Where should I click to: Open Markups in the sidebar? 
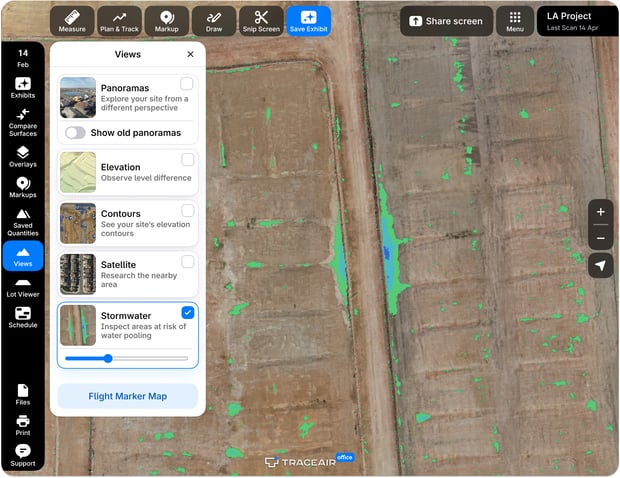point(23,187)
